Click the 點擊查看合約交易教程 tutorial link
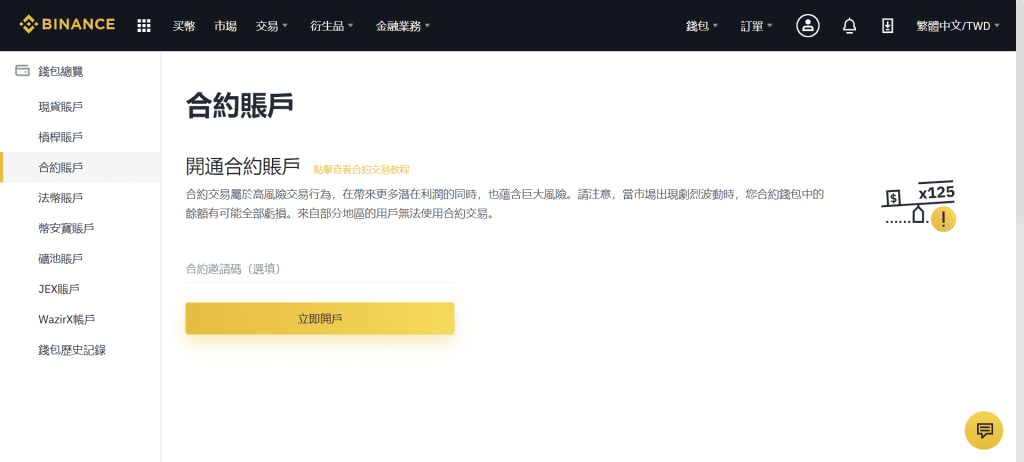The image size is (1024, 462). [361, 169]
